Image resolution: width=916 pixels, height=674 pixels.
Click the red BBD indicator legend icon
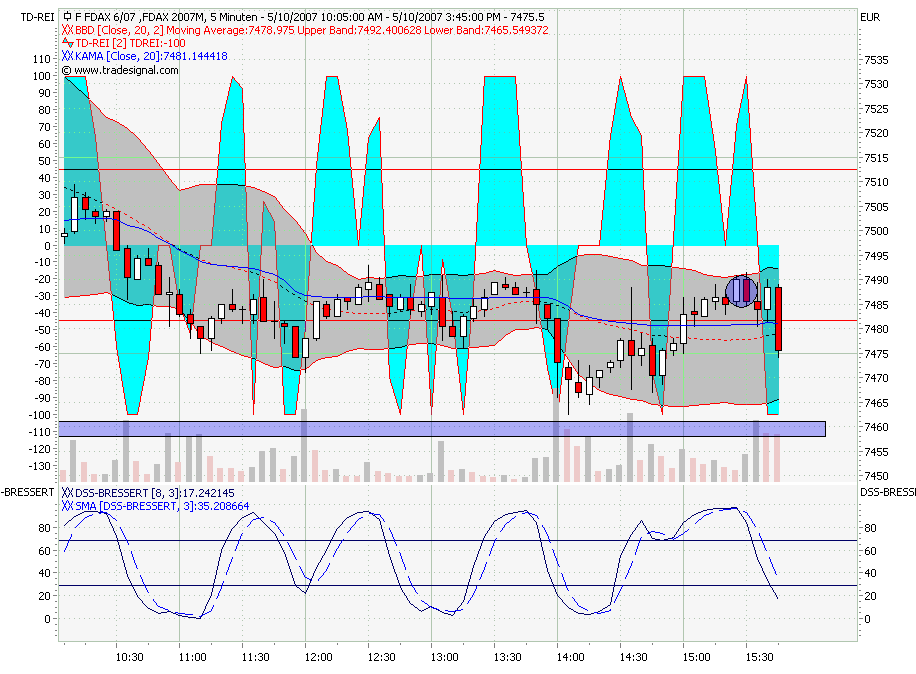(67, 30)
